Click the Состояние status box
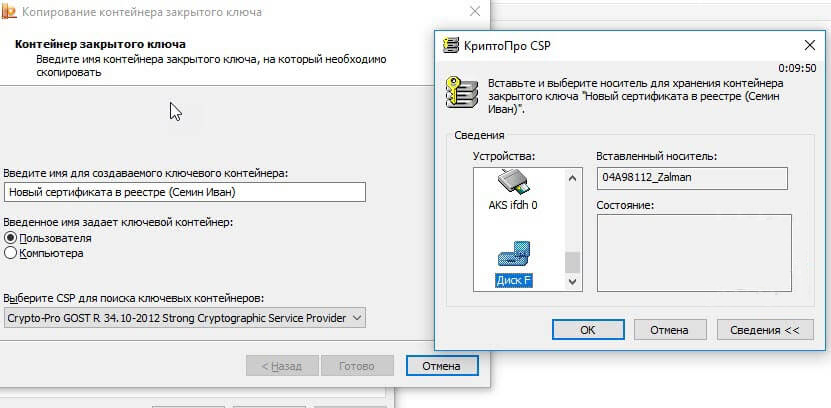The image size is (831, 408). click(x=694, y=253)
